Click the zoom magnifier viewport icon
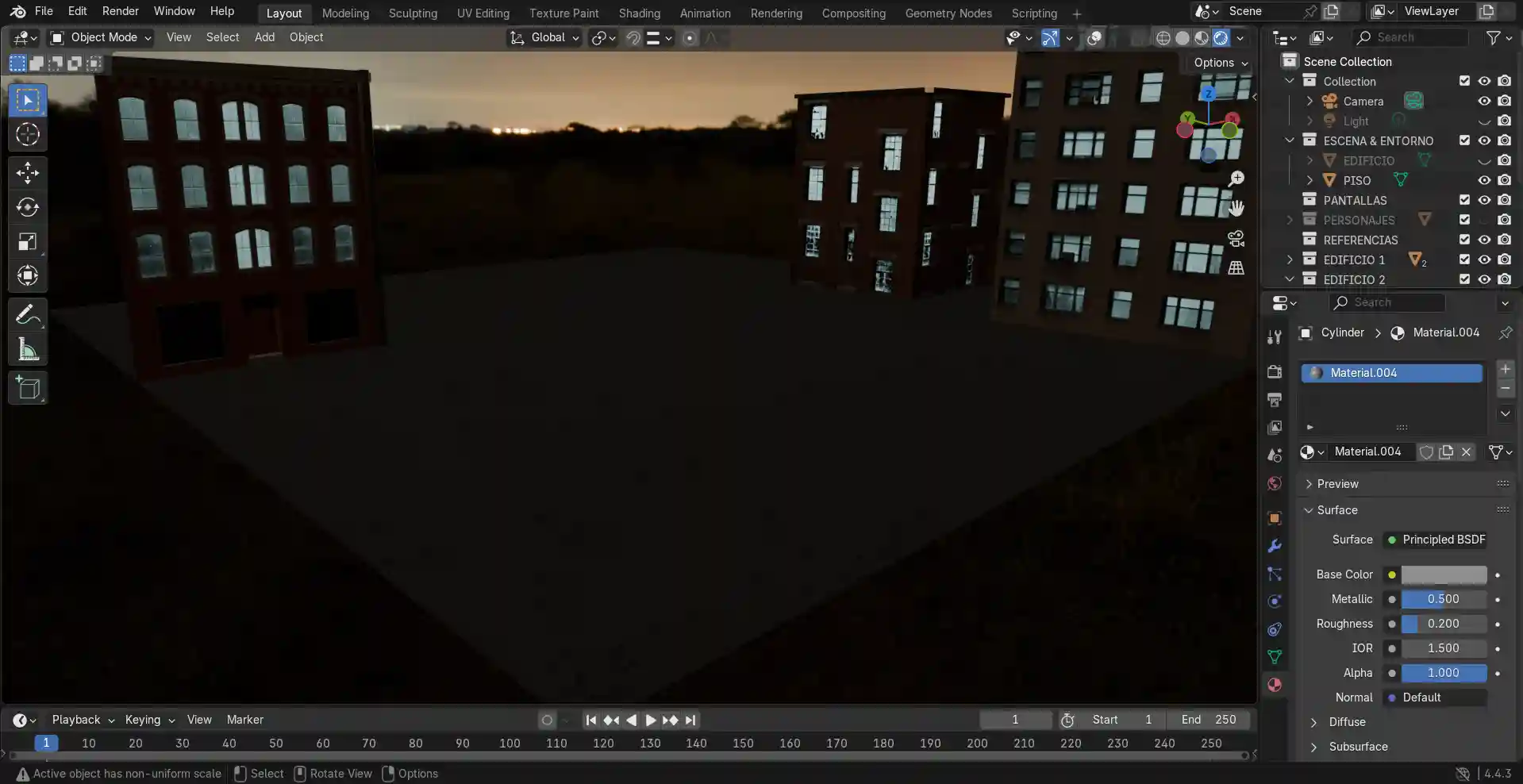The width and height of the screenshot is (1523, 784). point(1236,179)
